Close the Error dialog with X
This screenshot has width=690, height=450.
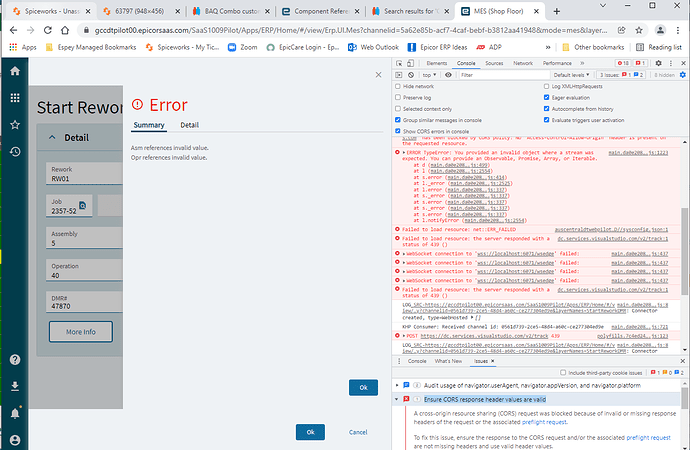[x=378, y=75]
